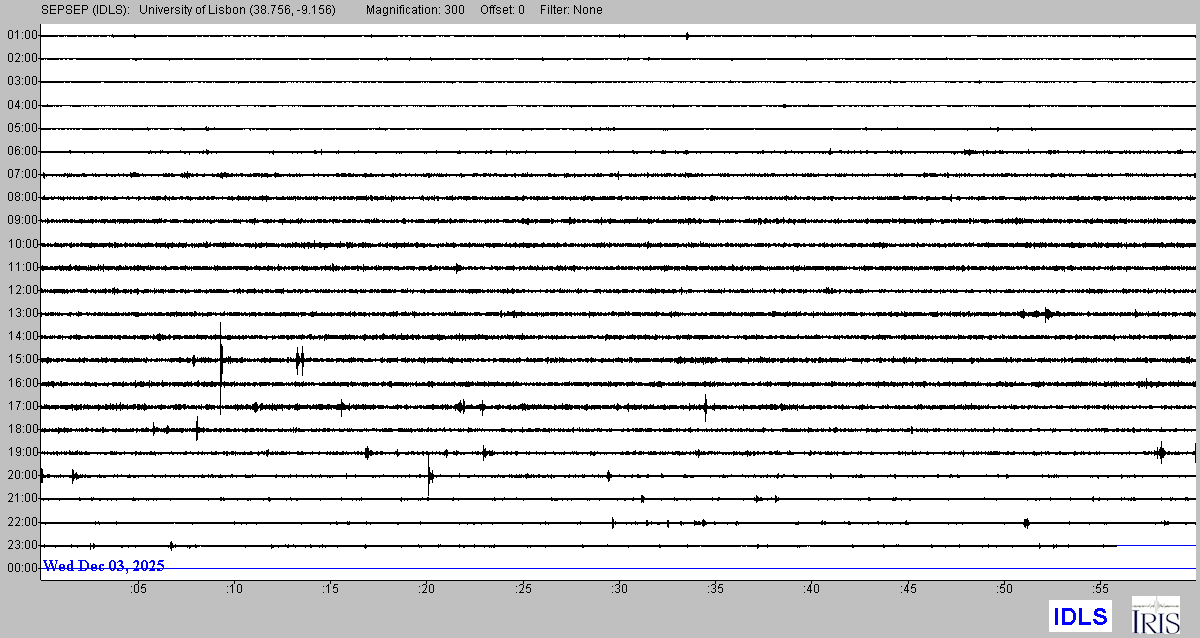1200x638 pixels.
Task: Click the SEPSEP (IDLS) station name
Action: click(x=84, y=10)
